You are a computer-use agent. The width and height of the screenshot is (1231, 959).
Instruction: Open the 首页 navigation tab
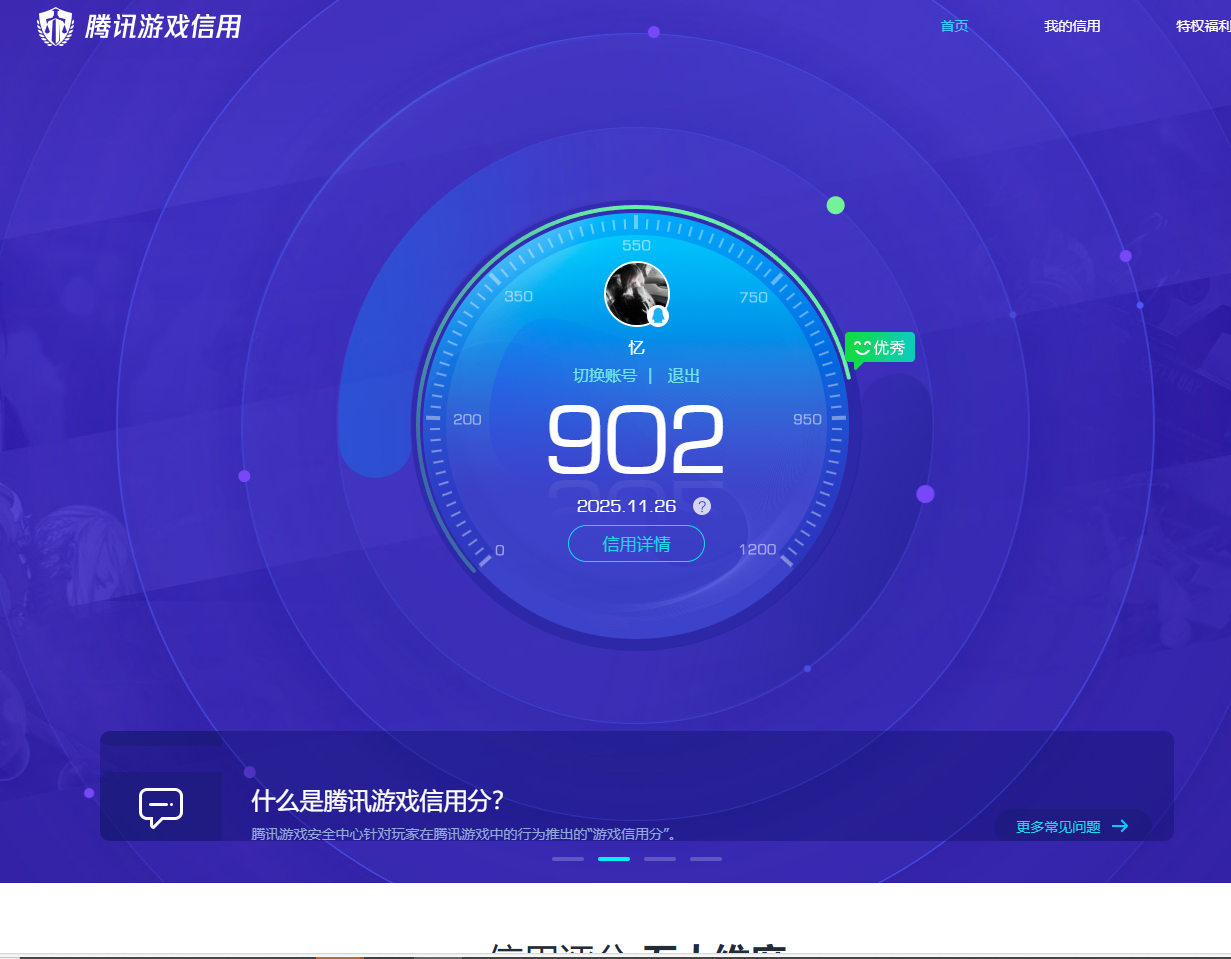[954, 26]
